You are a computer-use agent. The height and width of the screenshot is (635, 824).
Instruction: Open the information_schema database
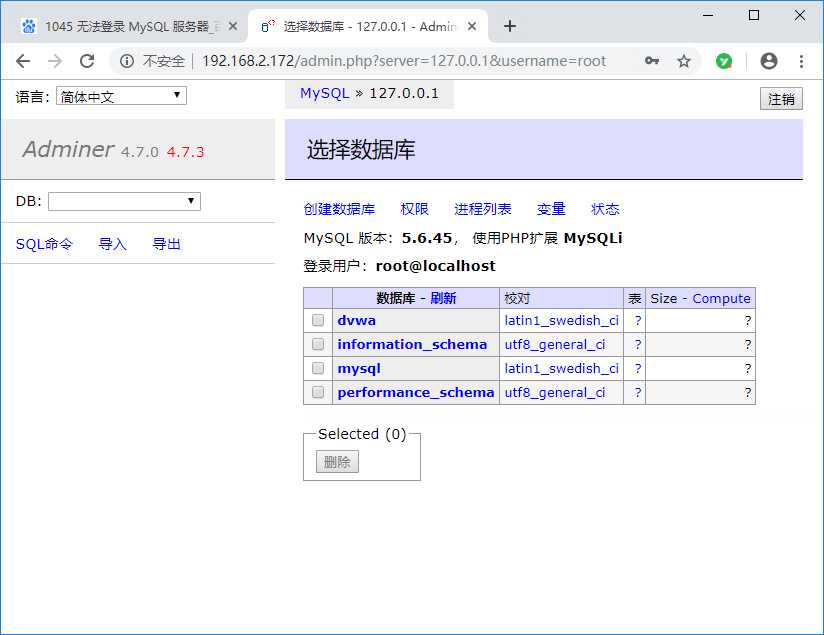point(412,344)
